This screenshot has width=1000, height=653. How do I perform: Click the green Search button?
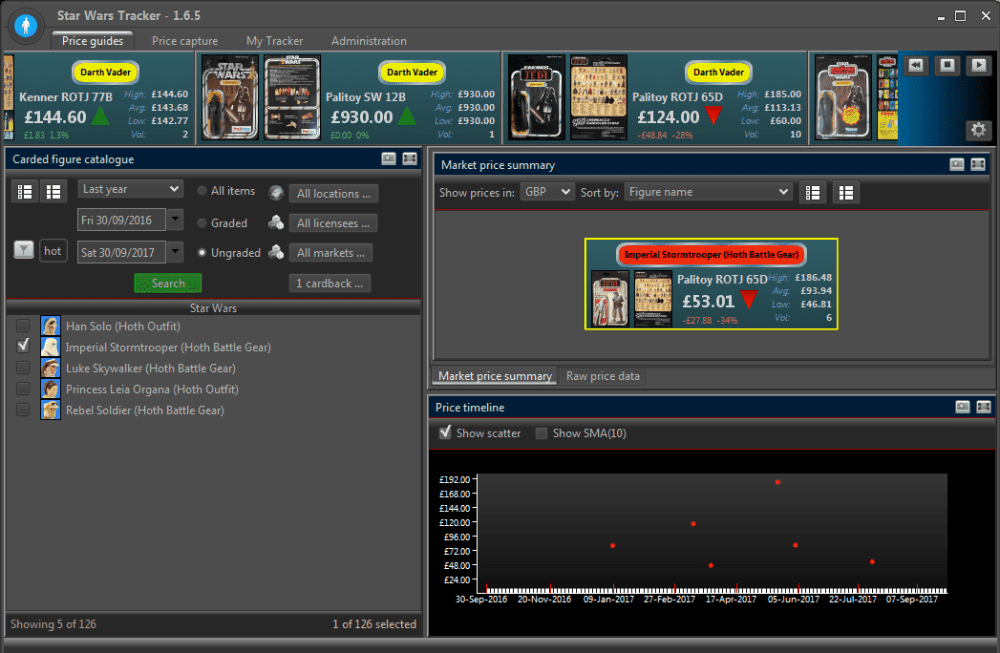(x=168, y=283)
